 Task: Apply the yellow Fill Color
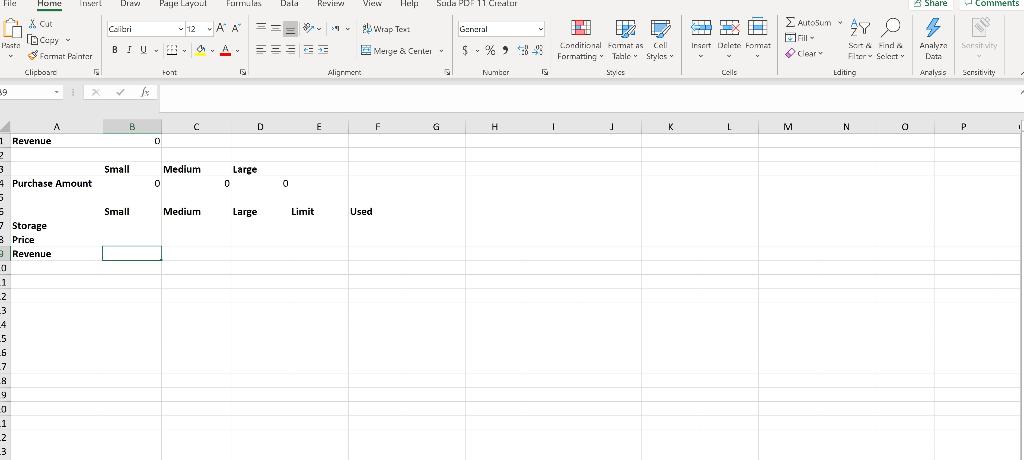point(200,50)
